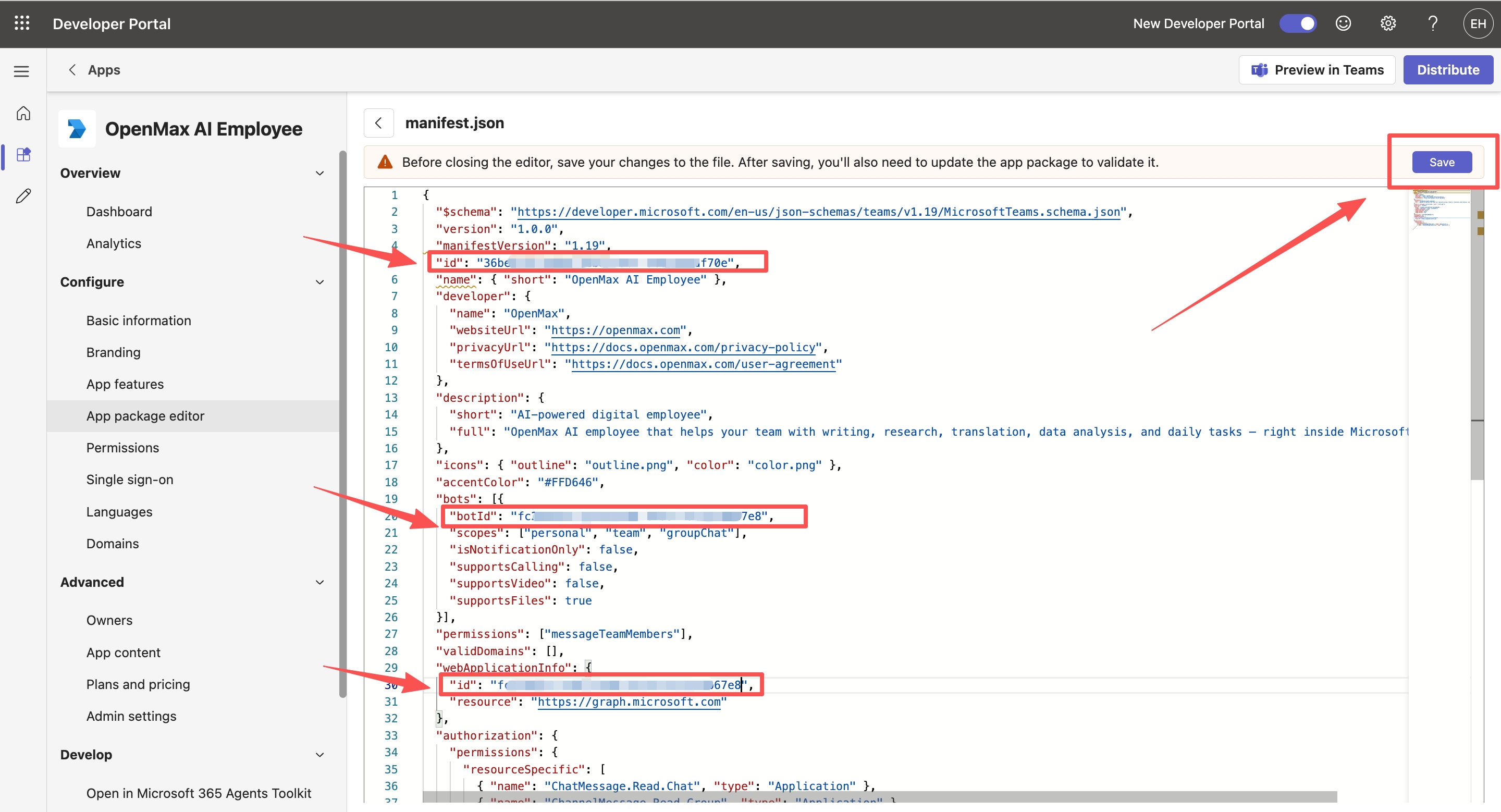Image resolution: width=1501 pixels, height=812 pixels.
Task: Click the editor horizontal scrollbar
Action: [x=880, y=797]
